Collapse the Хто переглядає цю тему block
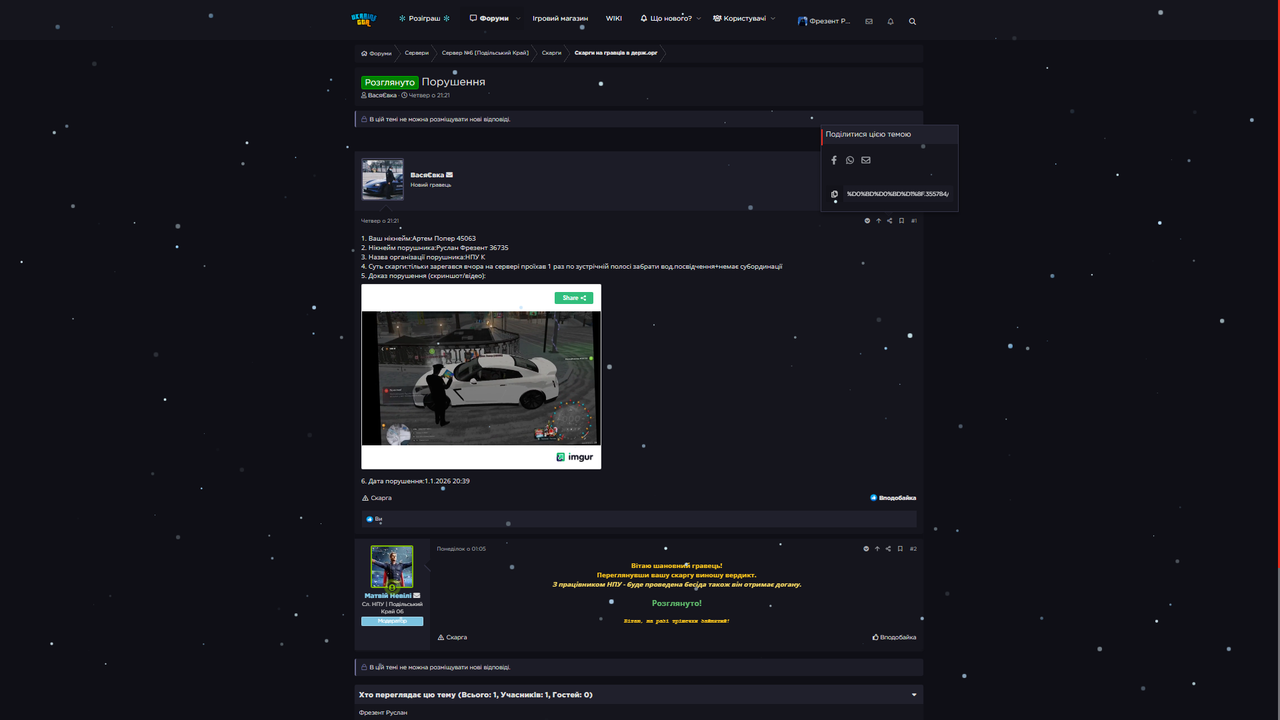Screen dimensions: 1280x720 (914, 695)
